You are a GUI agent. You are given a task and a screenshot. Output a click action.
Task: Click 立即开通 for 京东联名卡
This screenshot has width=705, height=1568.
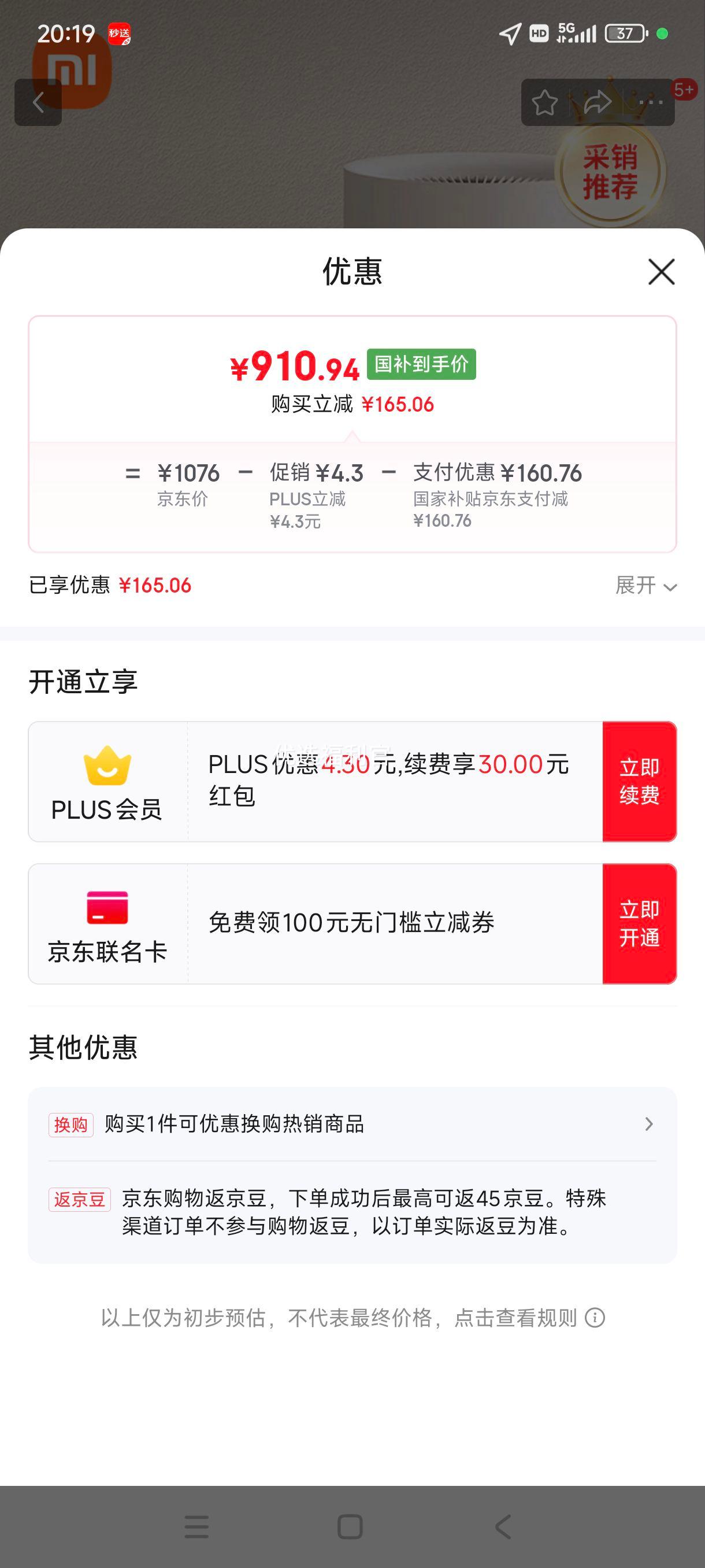[x=639, y=923]
